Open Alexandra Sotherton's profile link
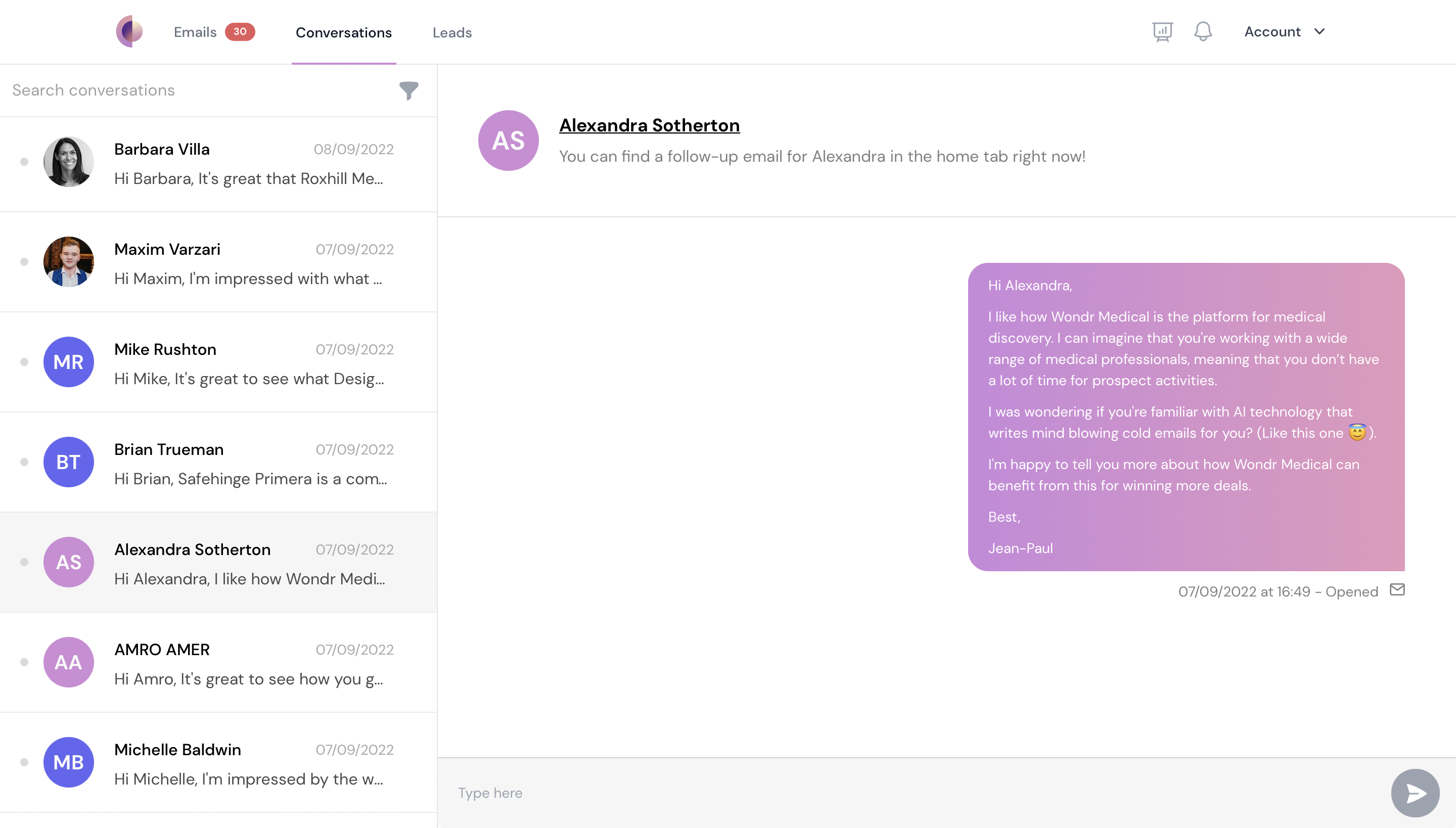The width and height of the screenshot is (1456, 828). [x=650, y=125]
